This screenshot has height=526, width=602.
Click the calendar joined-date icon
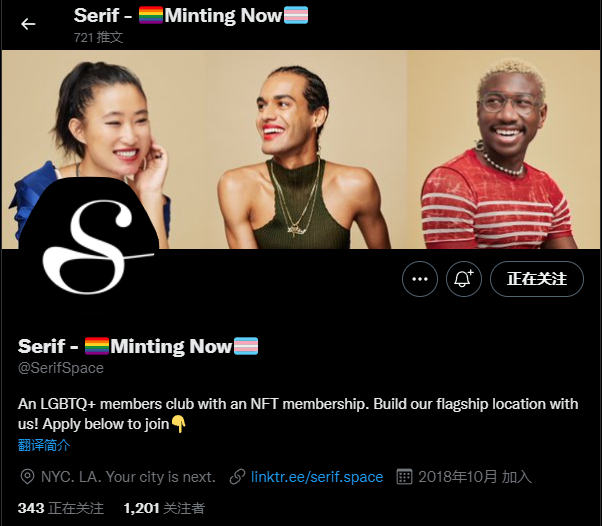404,477
